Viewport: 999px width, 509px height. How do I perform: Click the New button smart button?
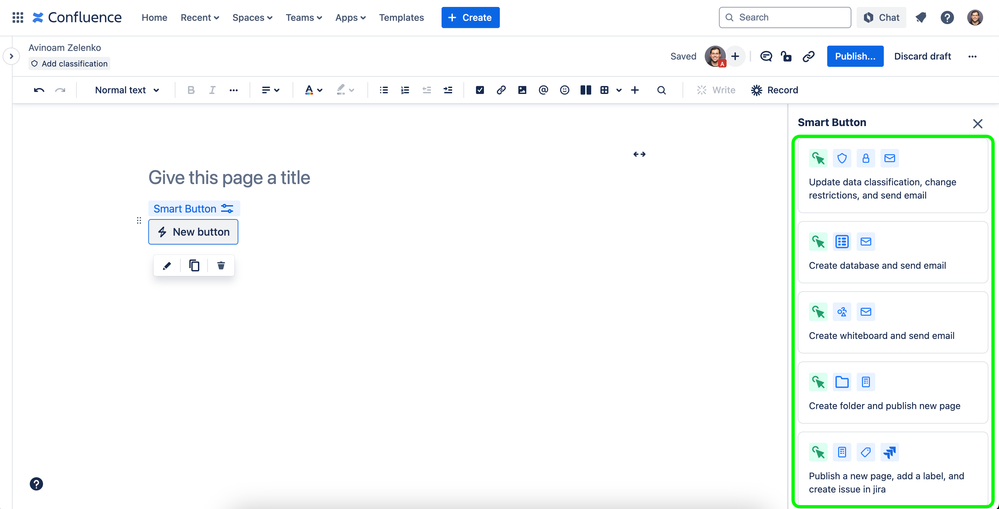pos(193,232)
